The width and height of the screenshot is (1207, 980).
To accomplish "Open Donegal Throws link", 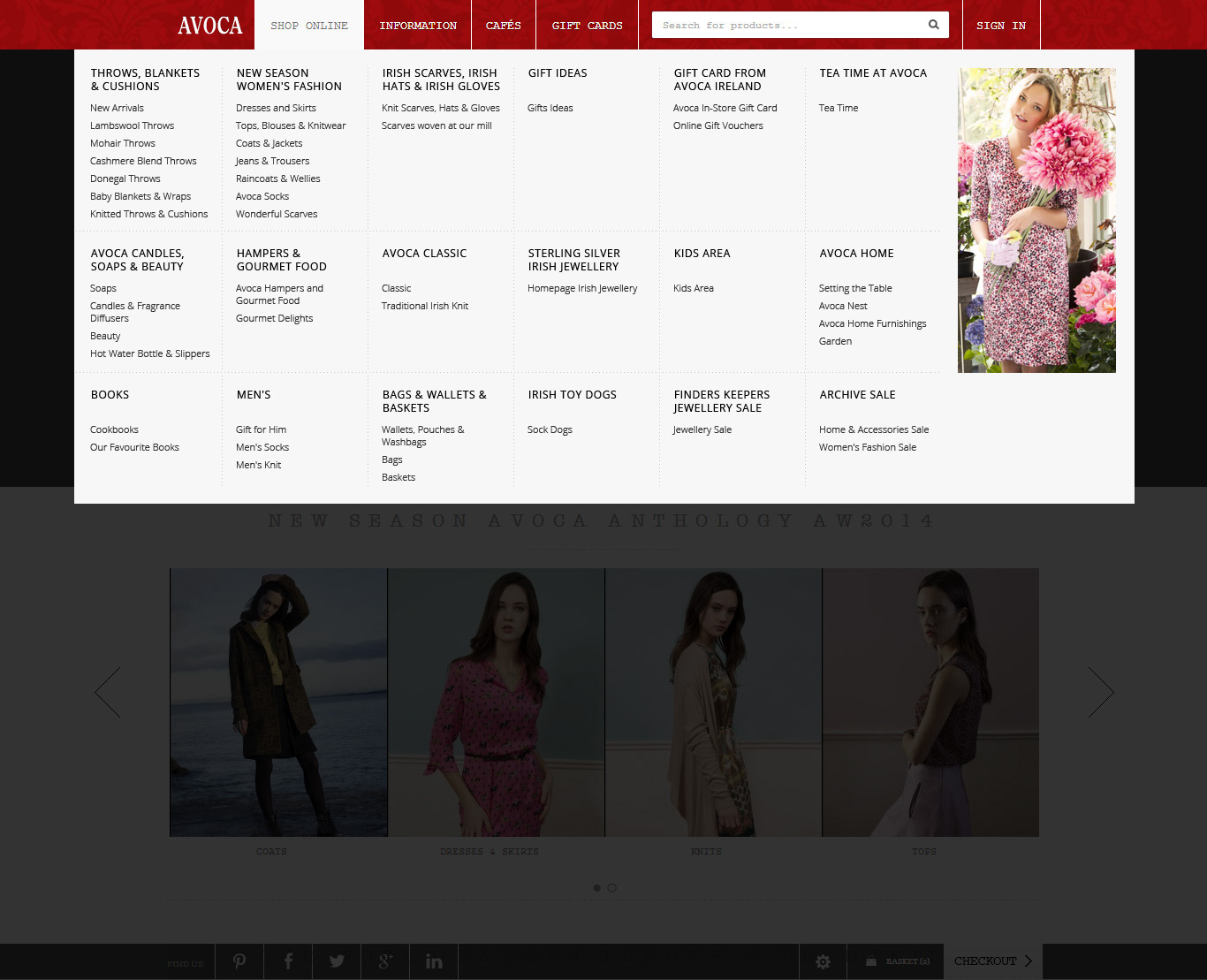I will (x=125, y=179).
